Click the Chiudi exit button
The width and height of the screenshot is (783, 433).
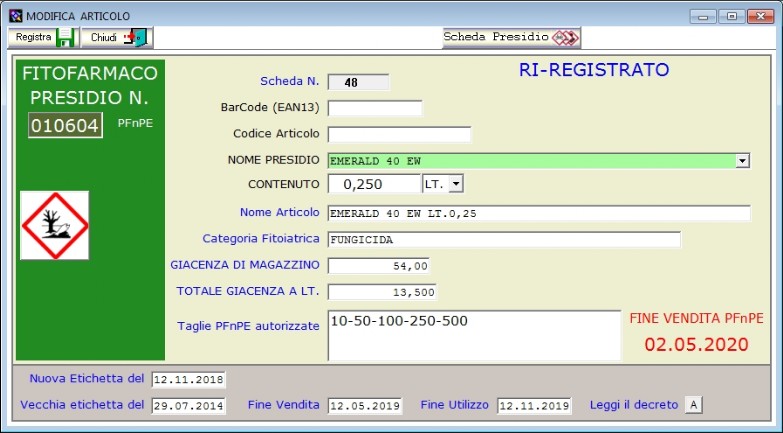tap(116, 37)
